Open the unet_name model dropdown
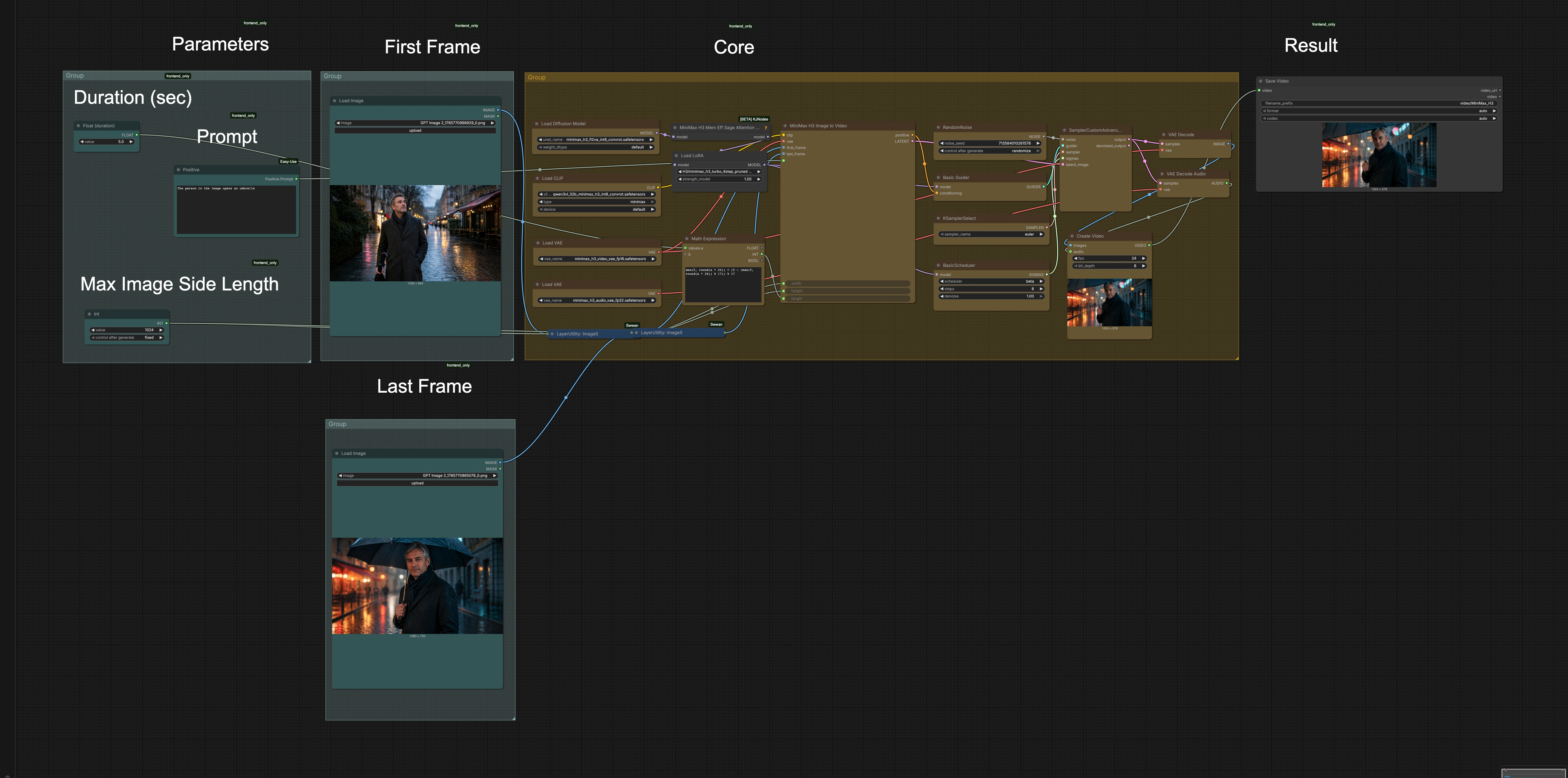 [595, 140]
